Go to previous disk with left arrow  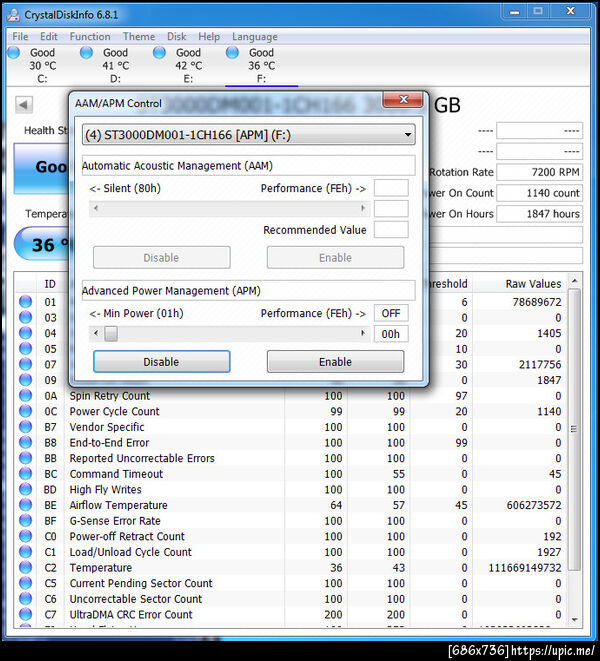[x=24, y=105]
